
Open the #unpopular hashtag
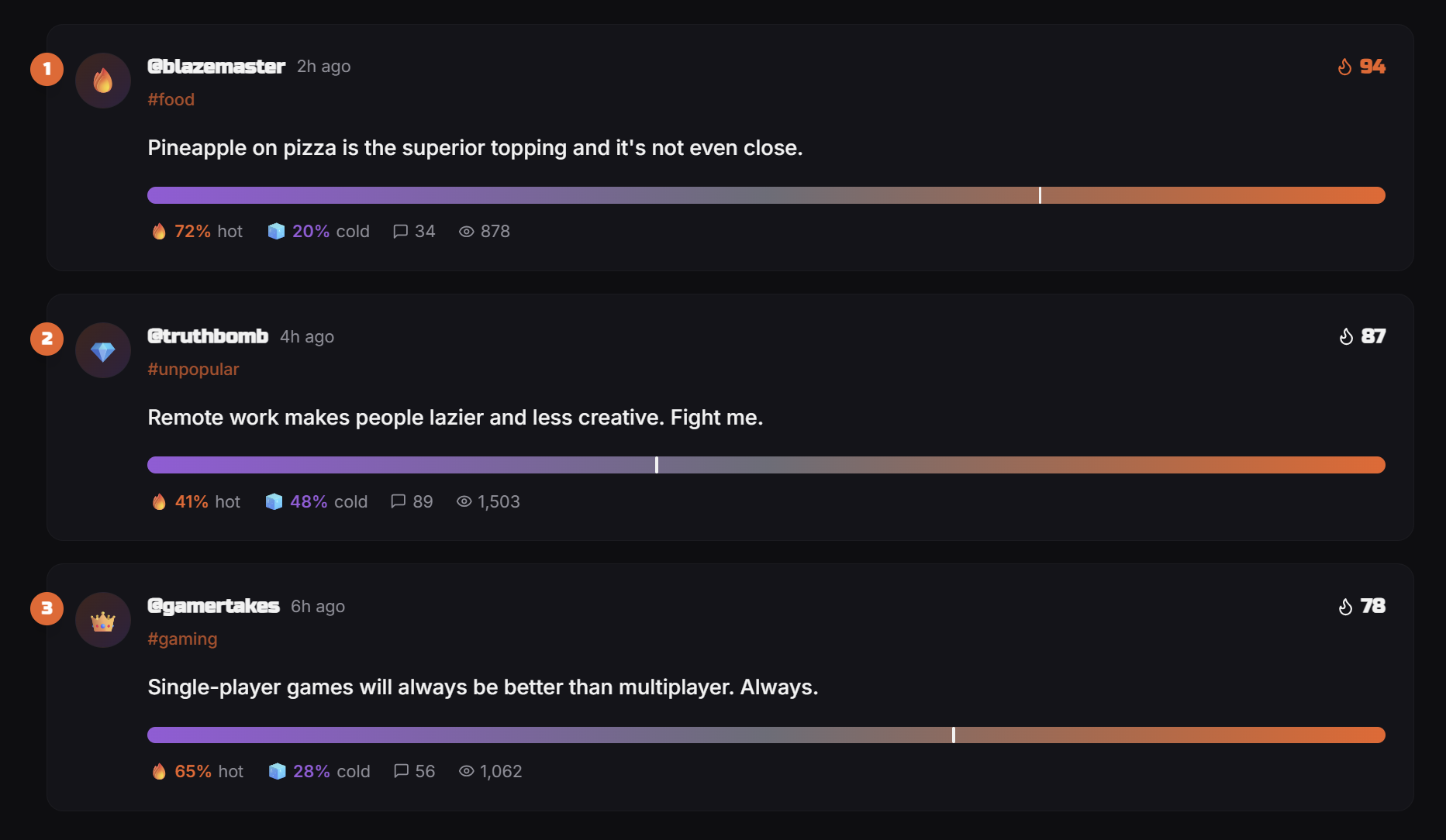193,369
